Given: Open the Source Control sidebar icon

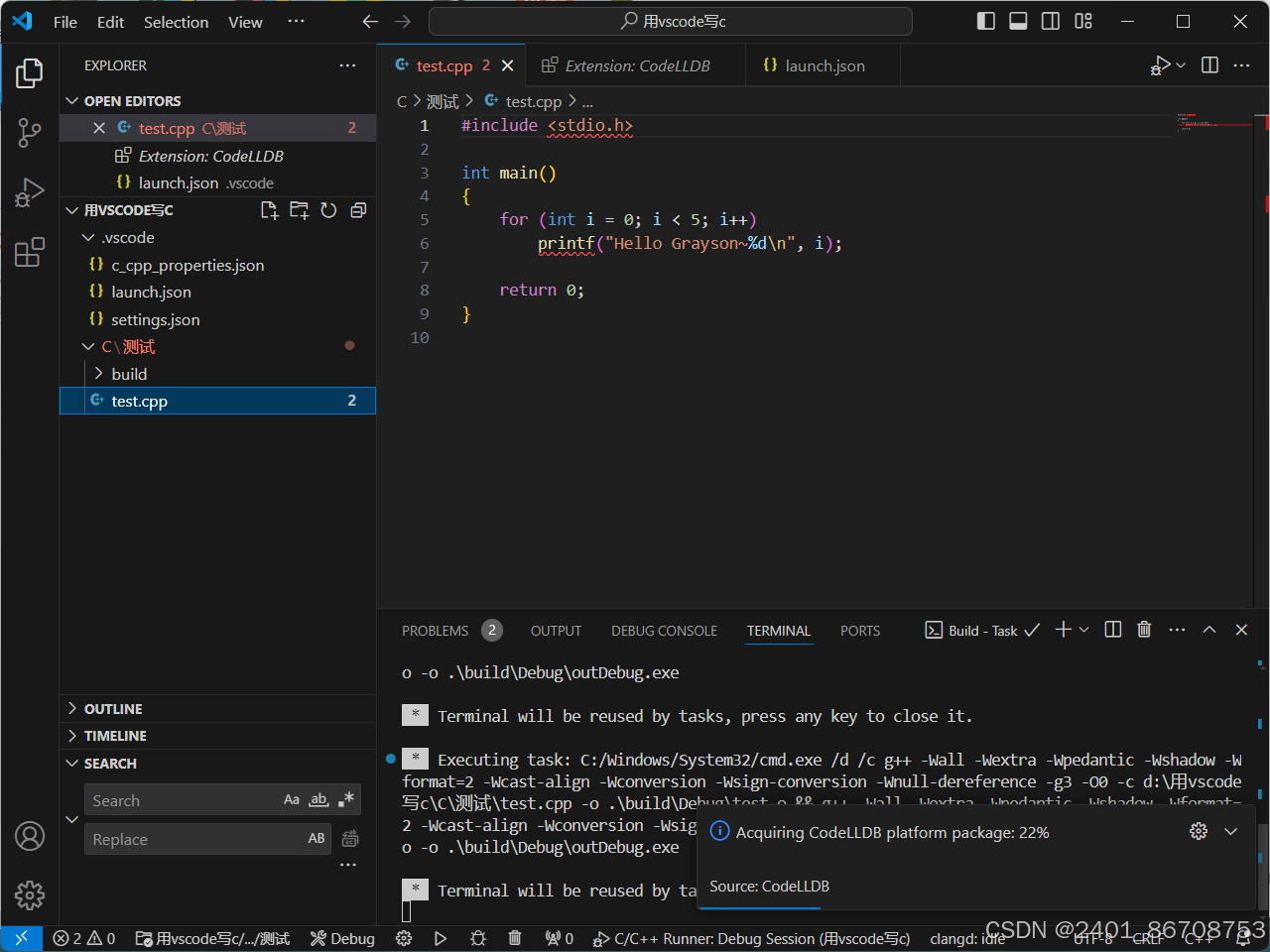Looking at the screenshot, I should tap(29, 132).
